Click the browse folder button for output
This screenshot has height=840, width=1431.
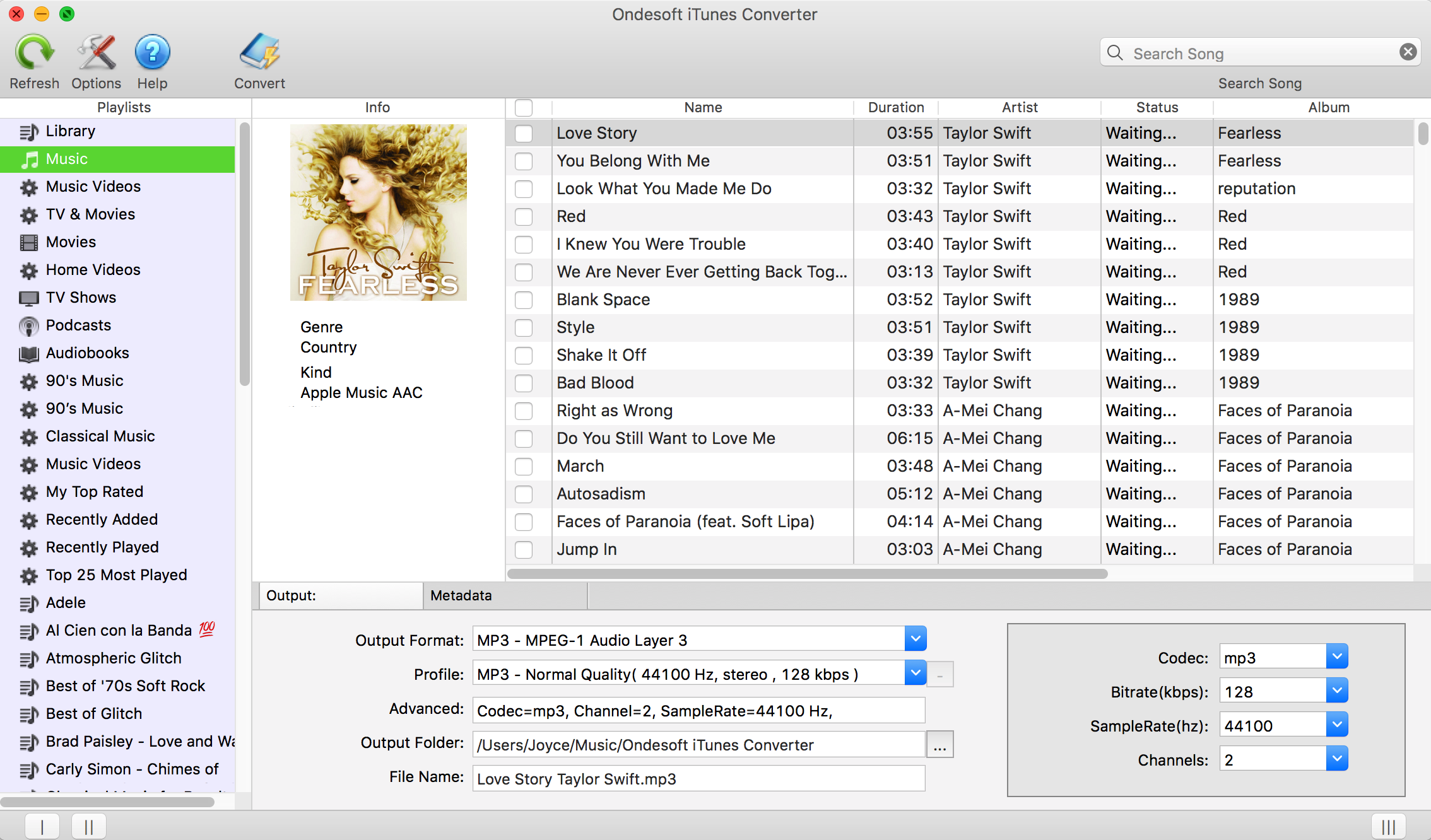click(939, 744)
